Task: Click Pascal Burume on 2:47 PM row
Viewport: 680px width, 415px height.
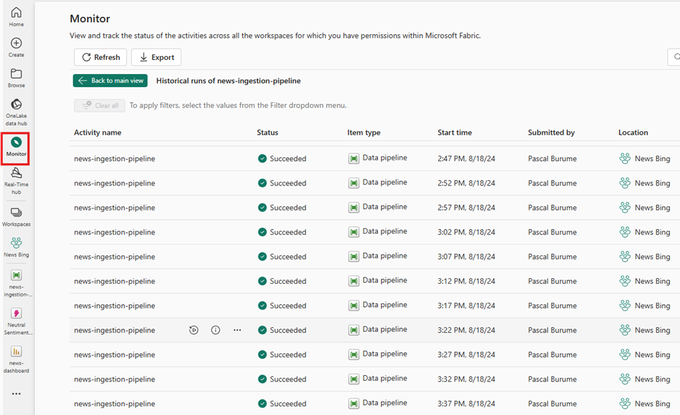Action: (552, 159)
